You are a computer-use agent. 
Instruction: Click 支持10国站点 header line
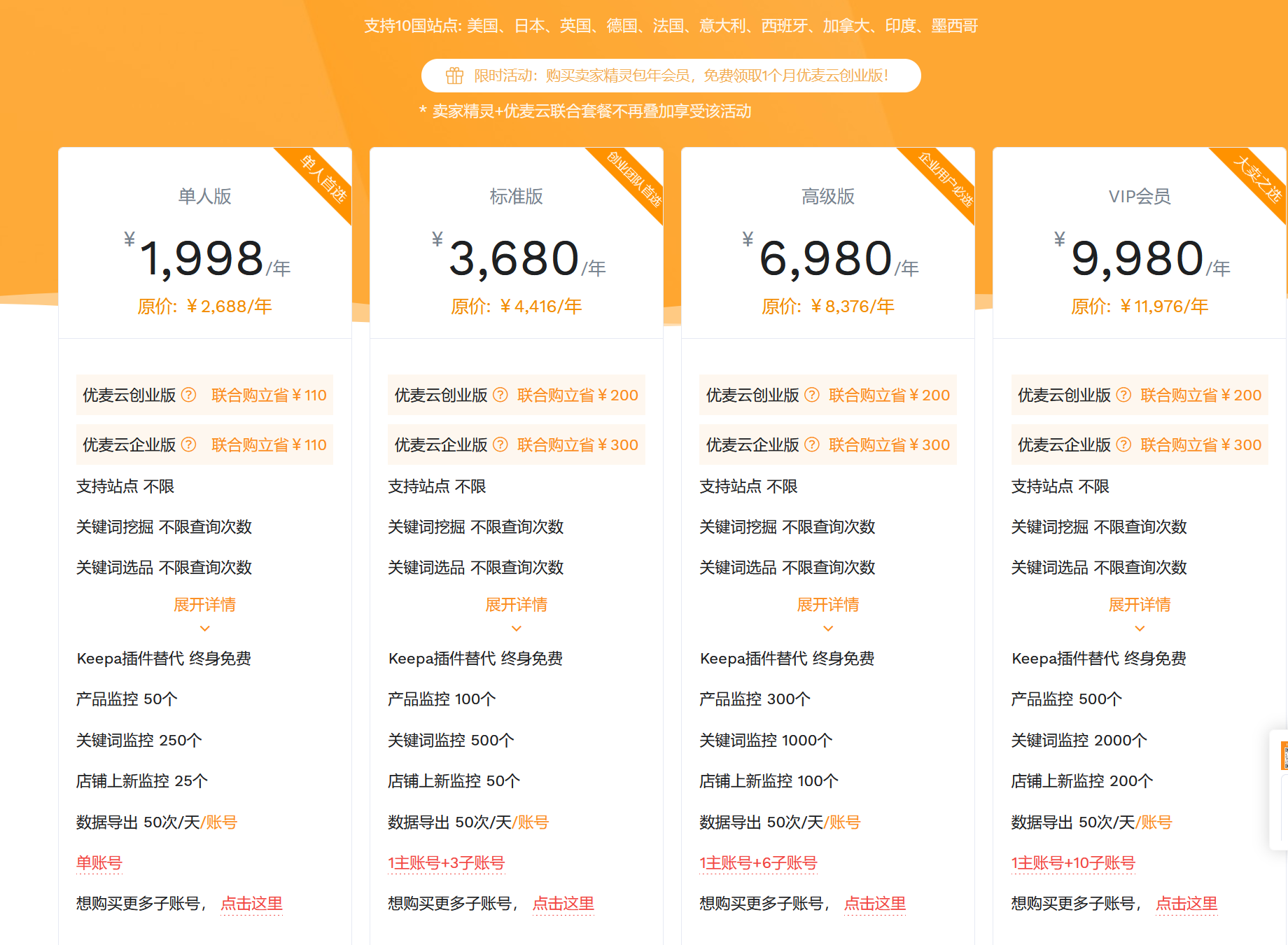point(671,26)
